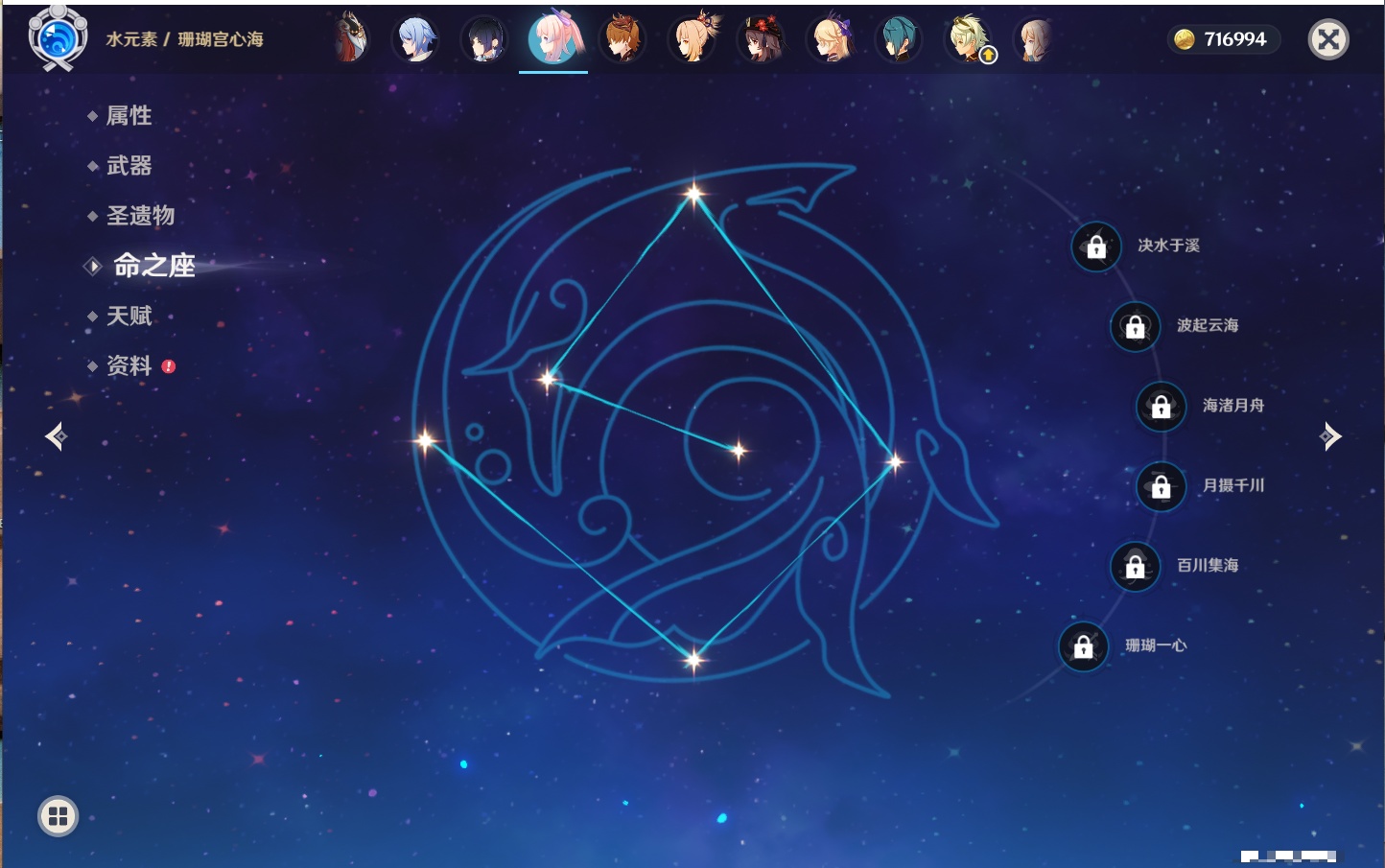This screenshot has height=868, width=1385.
Task: Switch to the teal-haired character portrait
Action: pyautogui.click(x=899, y=39)
